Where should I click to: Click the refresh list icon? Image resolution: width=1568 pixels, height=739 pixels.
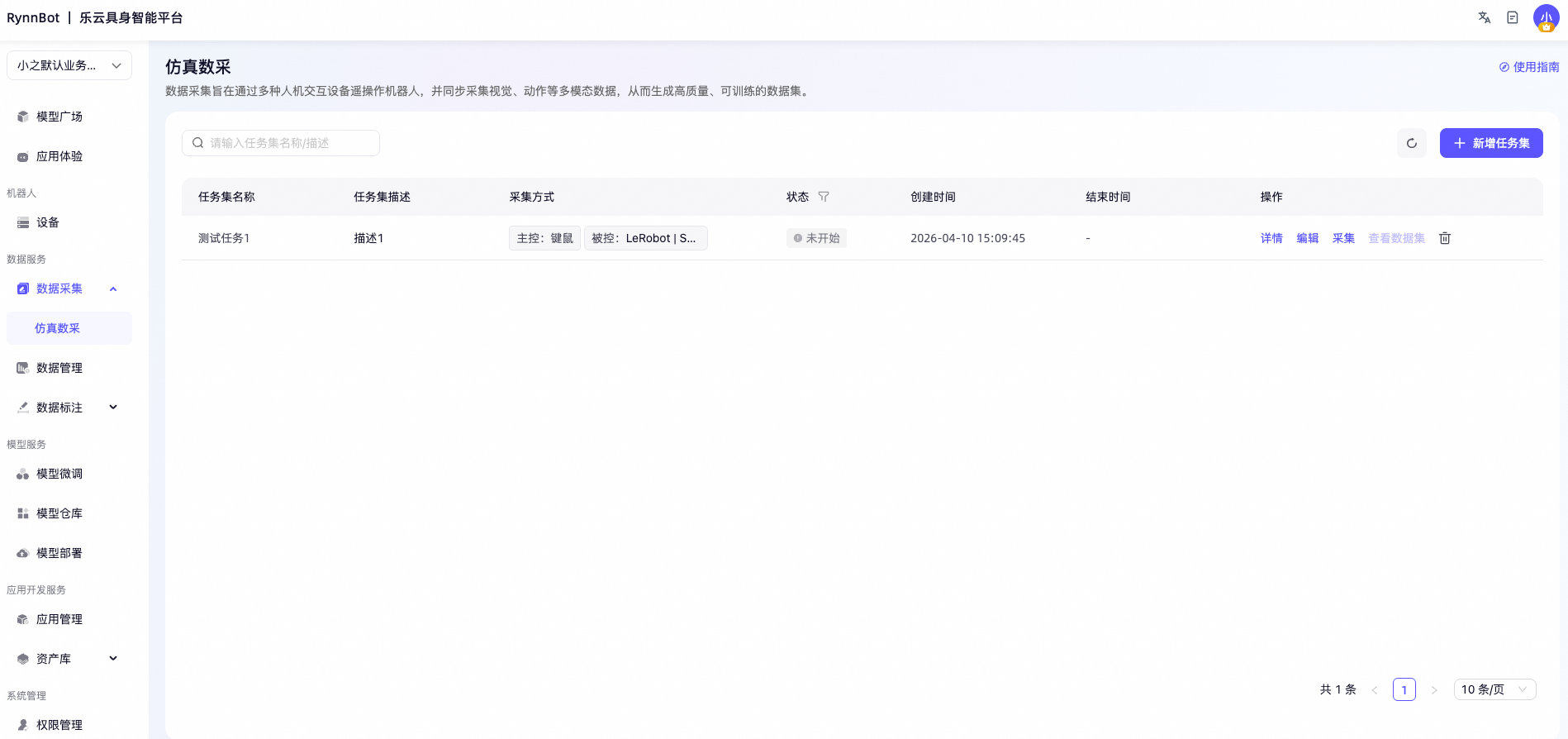coord(1412,143)
